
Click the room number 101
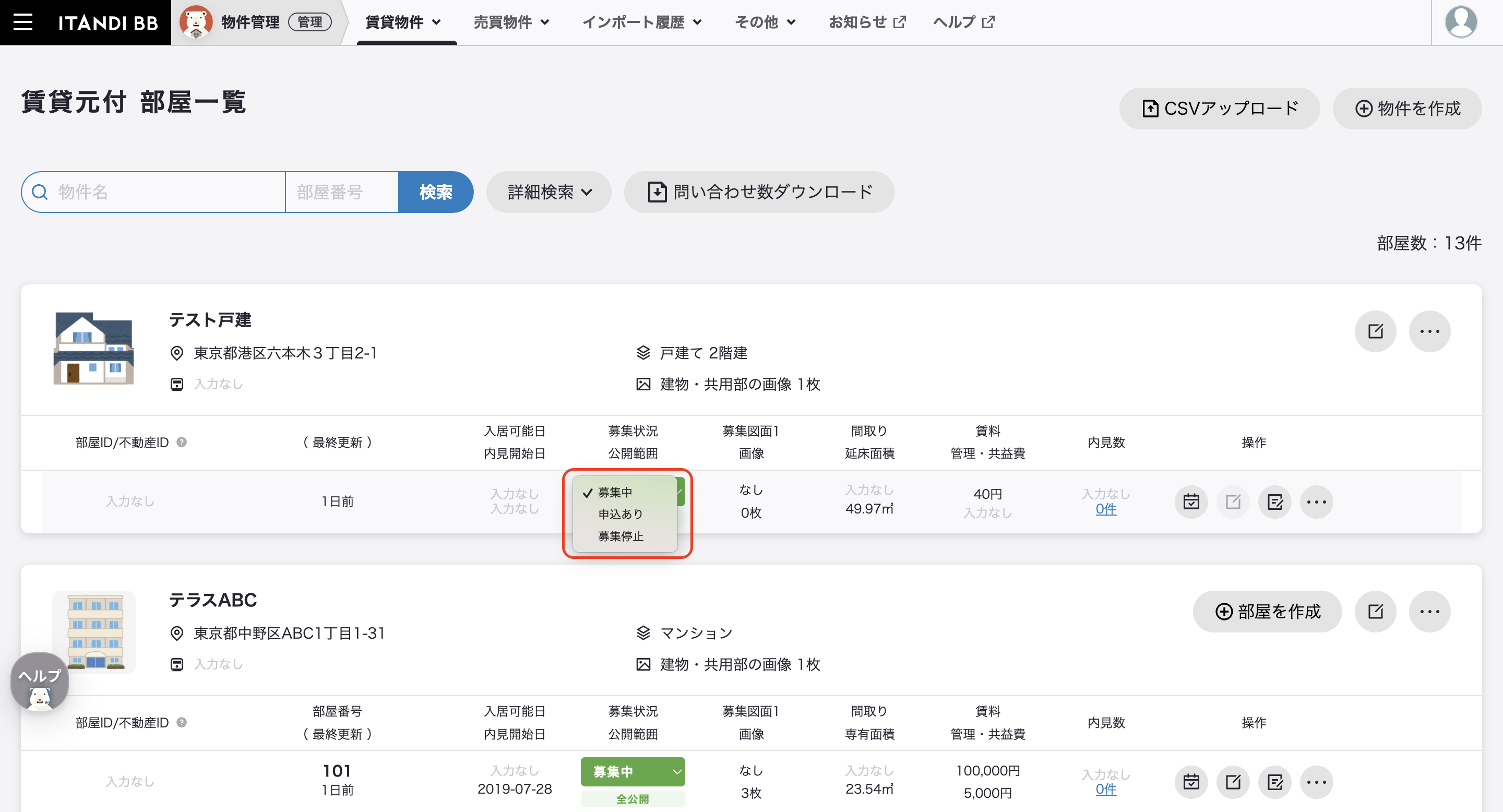pos(337,771)
